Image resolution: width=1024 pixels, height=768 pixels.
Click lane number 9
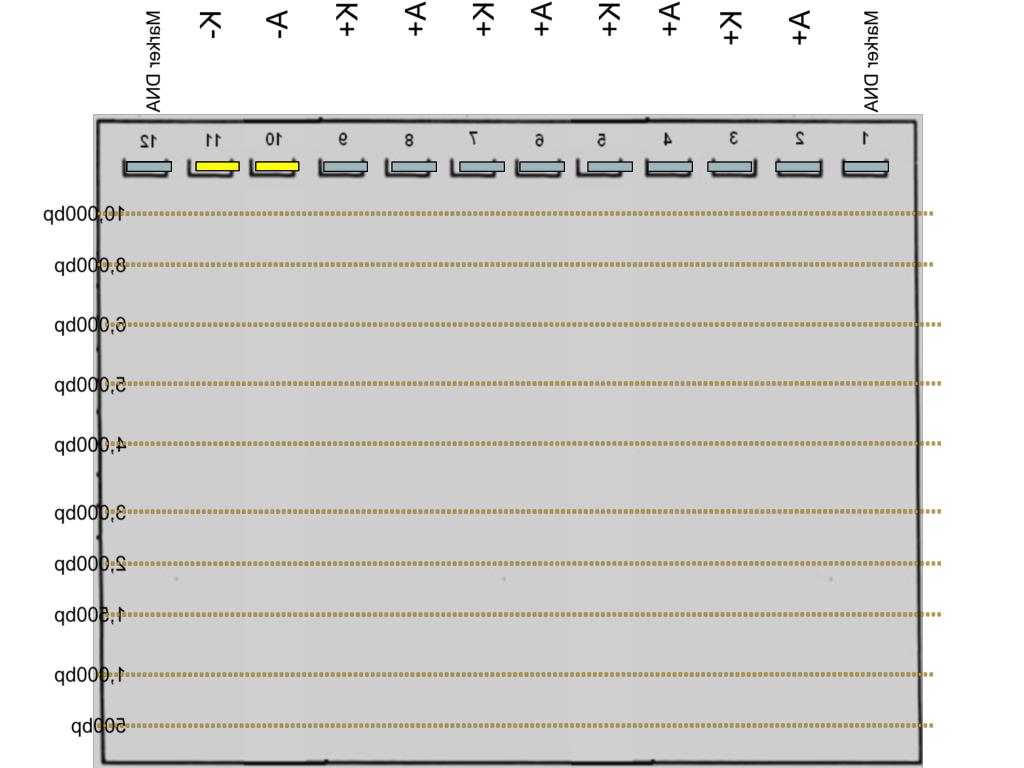(343, 138)
